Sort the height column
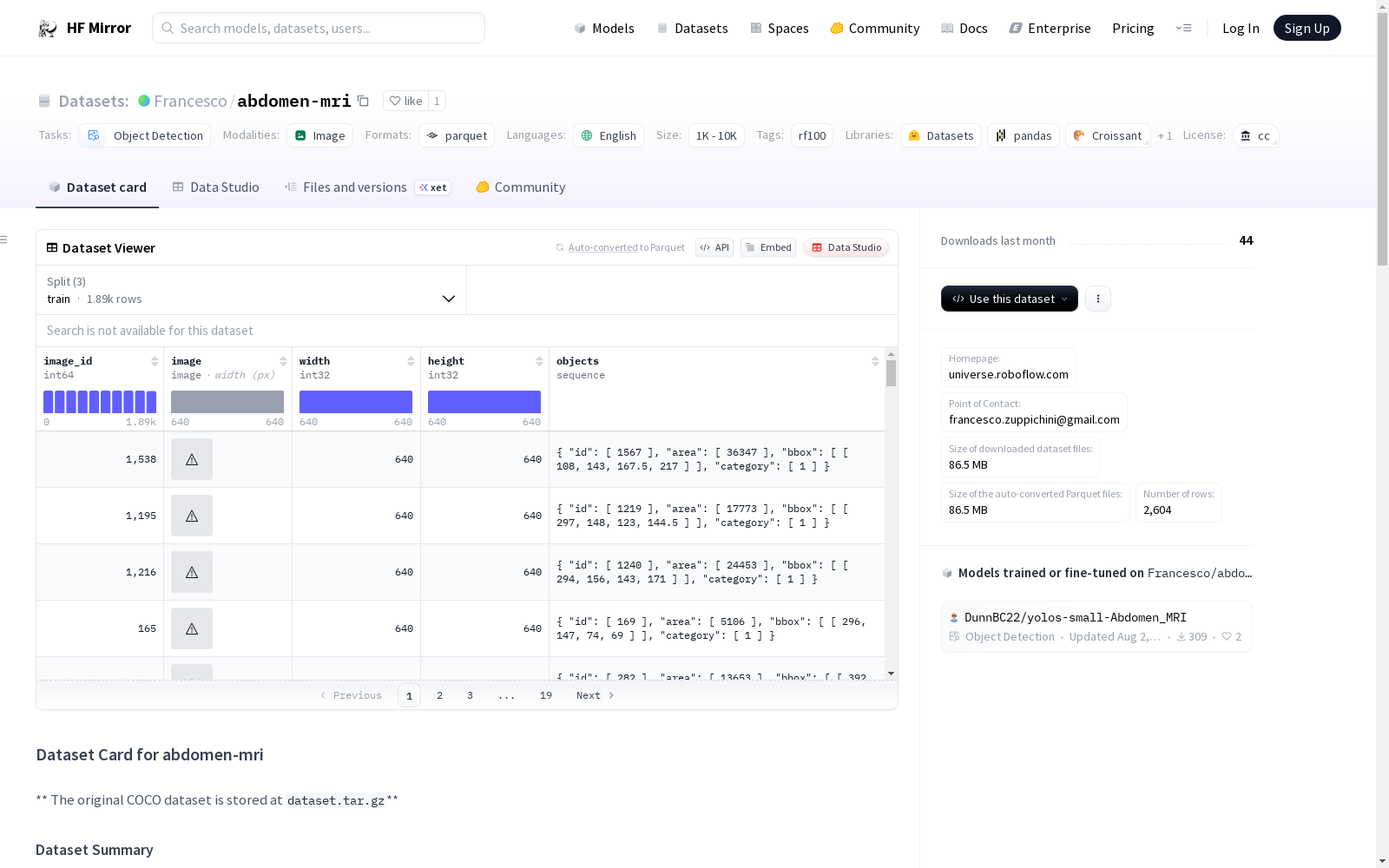 pos(539,361)
